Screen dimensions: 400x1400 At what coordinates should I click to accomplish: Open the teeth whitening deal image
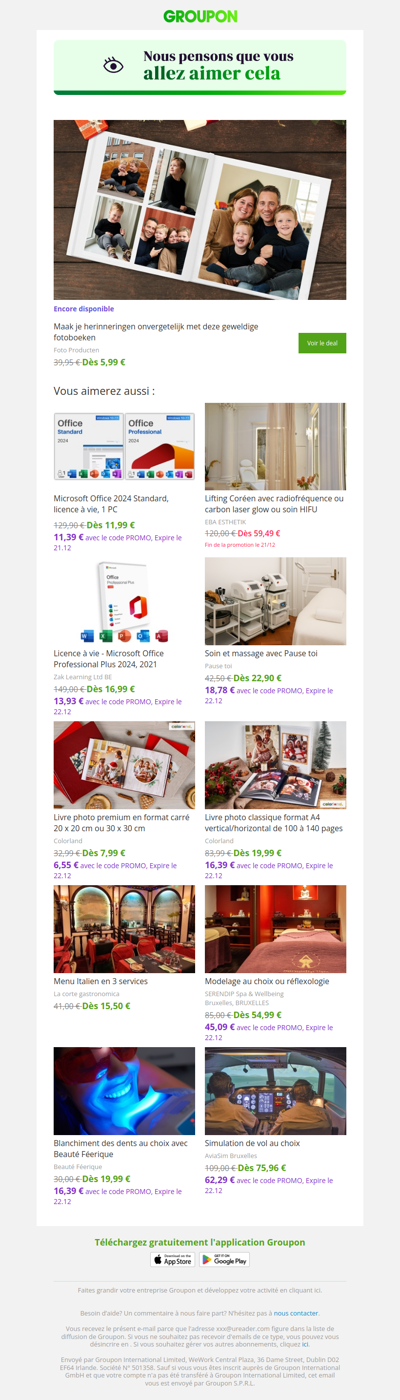pyautogui.click(x=124, y=1091)
